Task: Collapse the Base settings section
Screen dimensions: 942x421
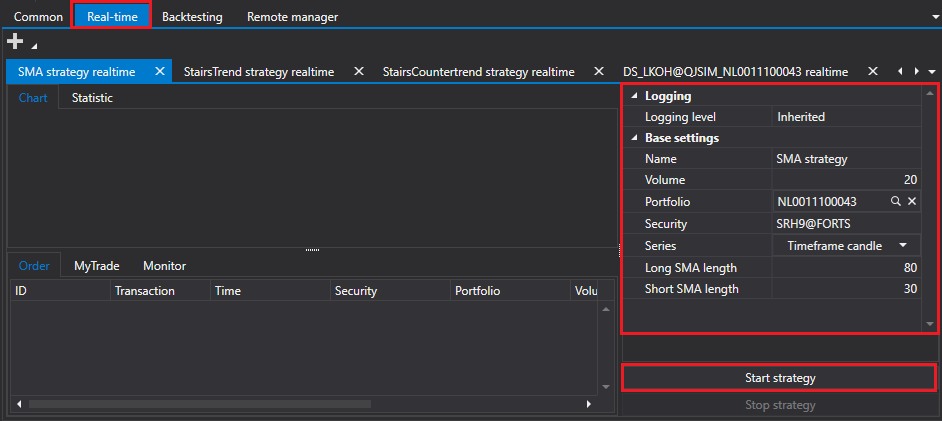Action: point(634,138)
